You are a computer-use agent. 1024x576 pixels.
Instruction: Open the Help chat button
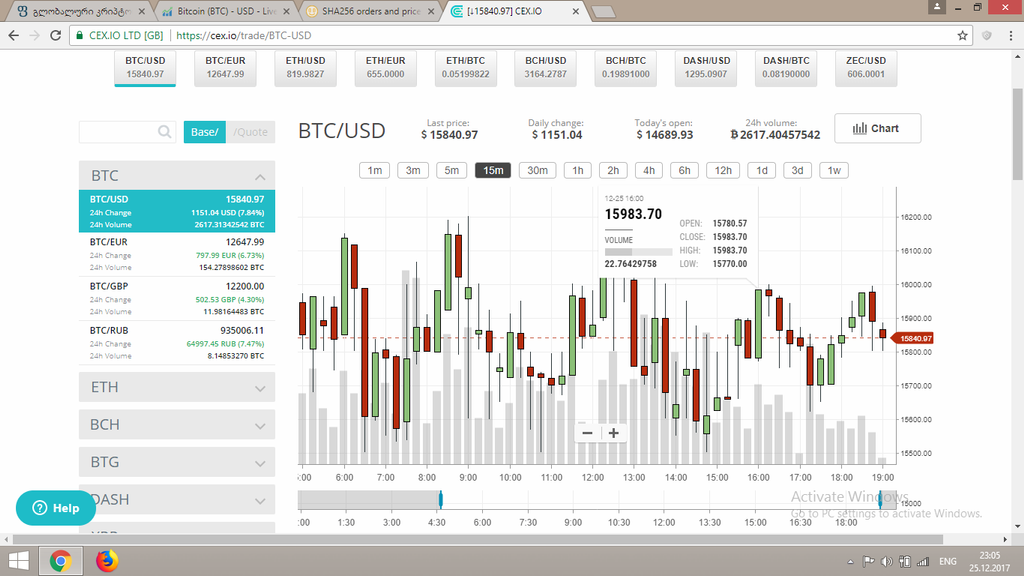point(56,507)
